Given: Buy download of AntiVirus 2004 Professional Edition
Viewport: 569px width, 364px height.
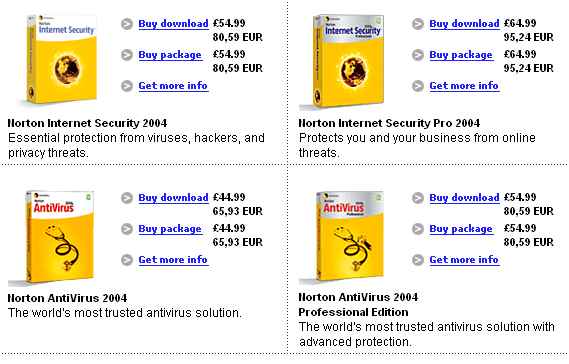Looking at the screenshot, I should [464, 198].
